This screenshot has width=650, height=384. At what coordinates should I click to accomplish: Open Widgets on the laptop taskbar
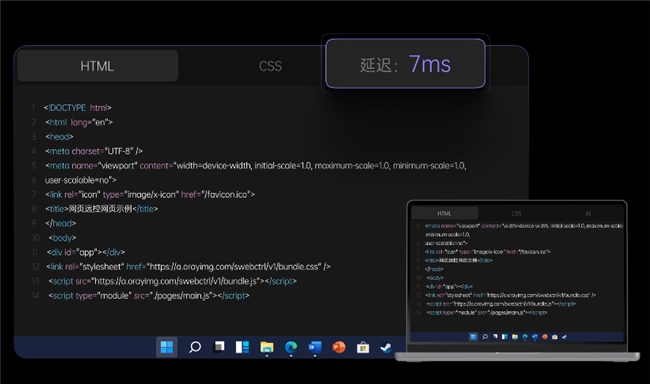click(504, 337)
